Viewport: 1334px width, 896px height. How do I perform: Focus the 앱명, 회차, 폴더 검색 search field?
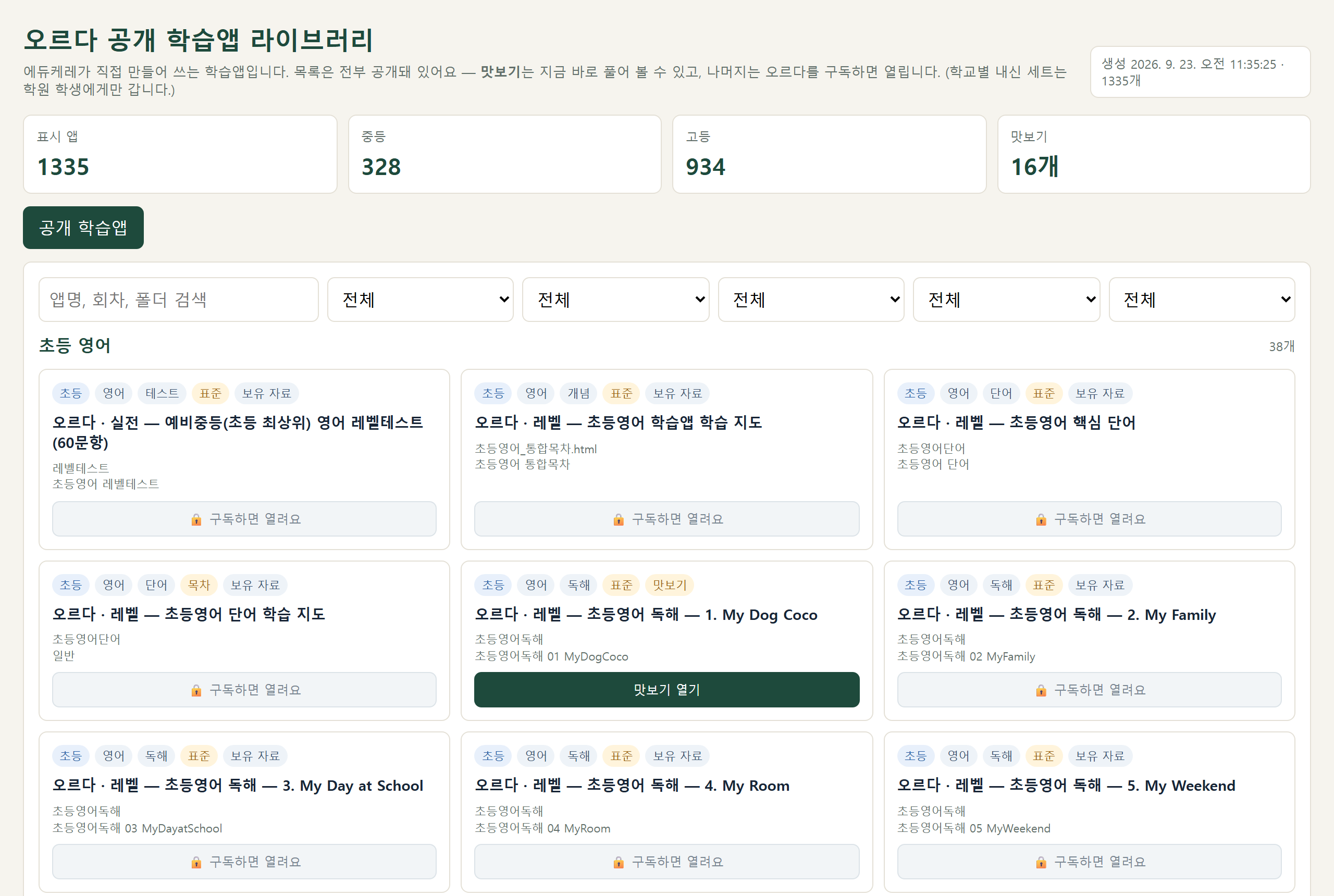pos(178,300)
